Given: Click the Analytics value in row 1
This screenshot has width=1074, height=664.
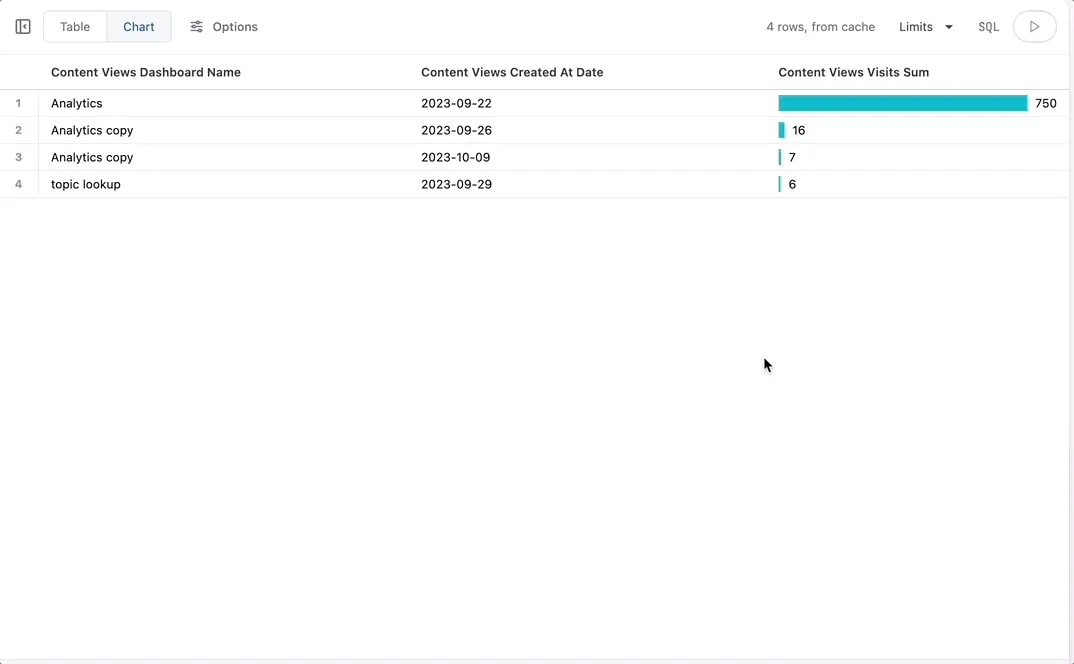Looking at the screenshot, I should point(76,103).
